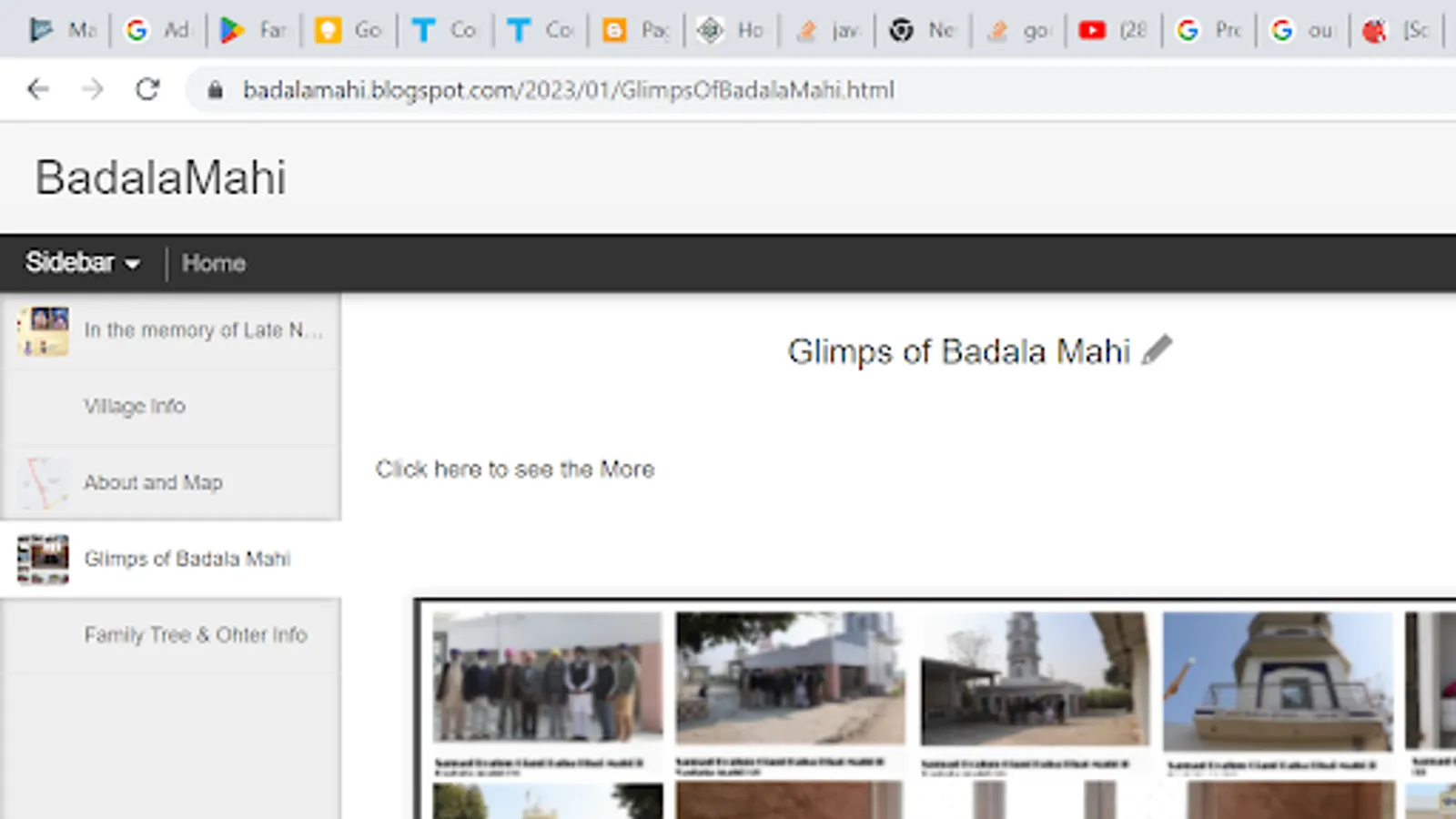The width and height of the screenshot is (1456, 819).
Task: Open the Google Play 'Far' tab
Action: [x=254, y=30]
